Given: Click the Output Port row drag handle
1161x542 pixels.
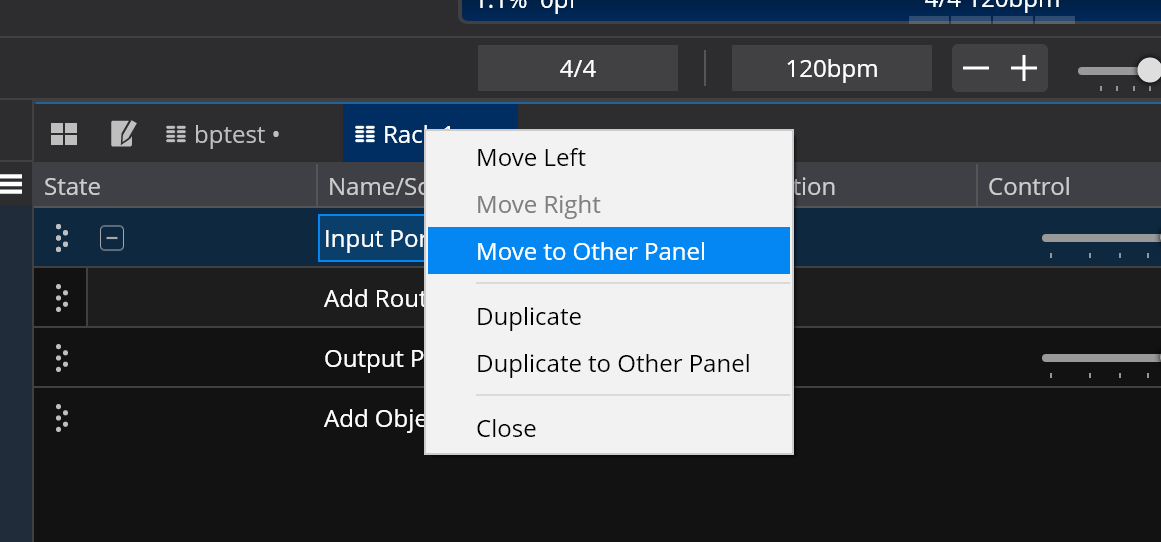Looking at the screenshot, I should [x=61, y=358].
